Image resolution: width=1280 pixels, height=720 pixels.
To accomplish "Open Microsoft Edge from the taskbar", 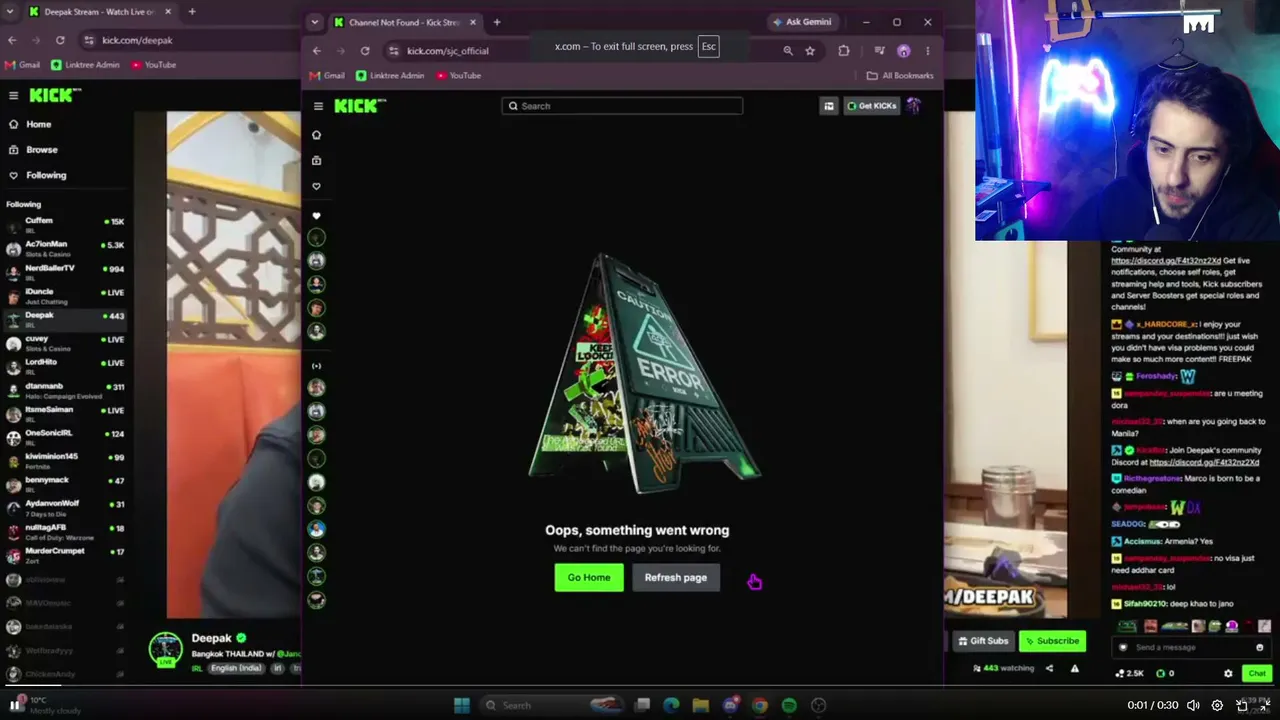I will pyautogui.click(x=671, y=705).
